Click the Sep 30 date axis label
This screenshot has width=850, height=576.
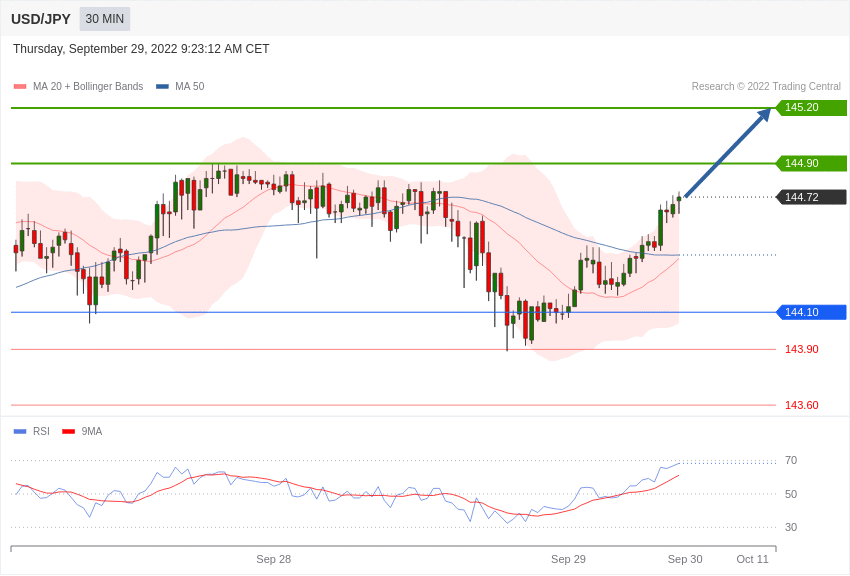(685, 559)
